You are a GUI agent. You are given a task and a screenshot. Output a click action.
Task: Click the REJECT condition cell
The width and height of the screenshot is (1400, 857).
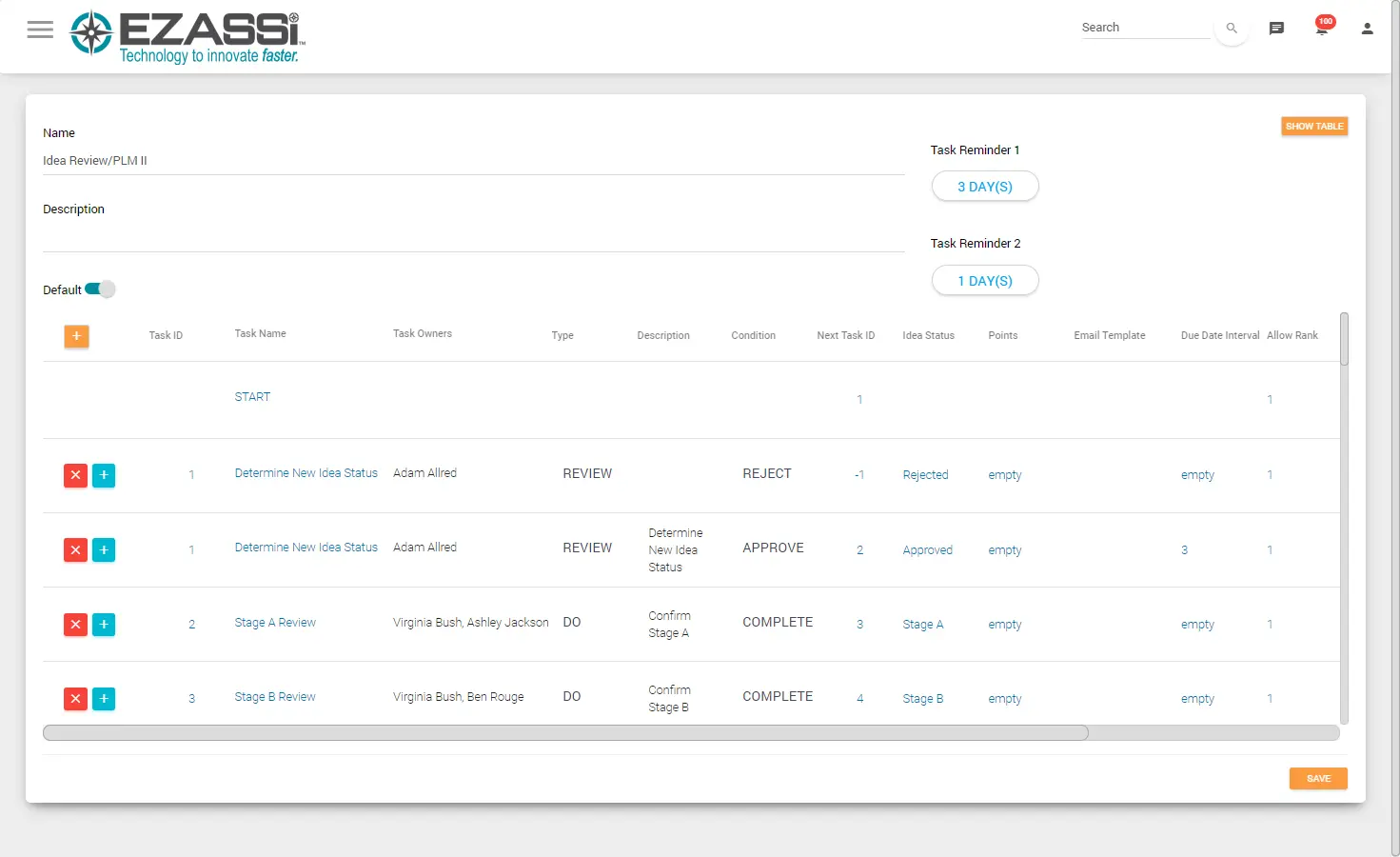pyautogui.click(x=767, y=473)
